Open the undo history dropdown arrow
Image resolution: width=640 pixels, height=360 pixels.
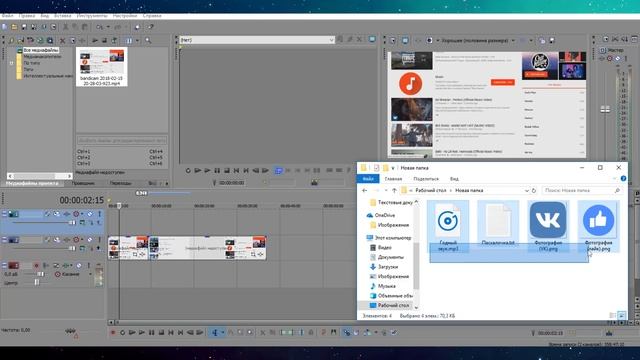pos(108,27)
